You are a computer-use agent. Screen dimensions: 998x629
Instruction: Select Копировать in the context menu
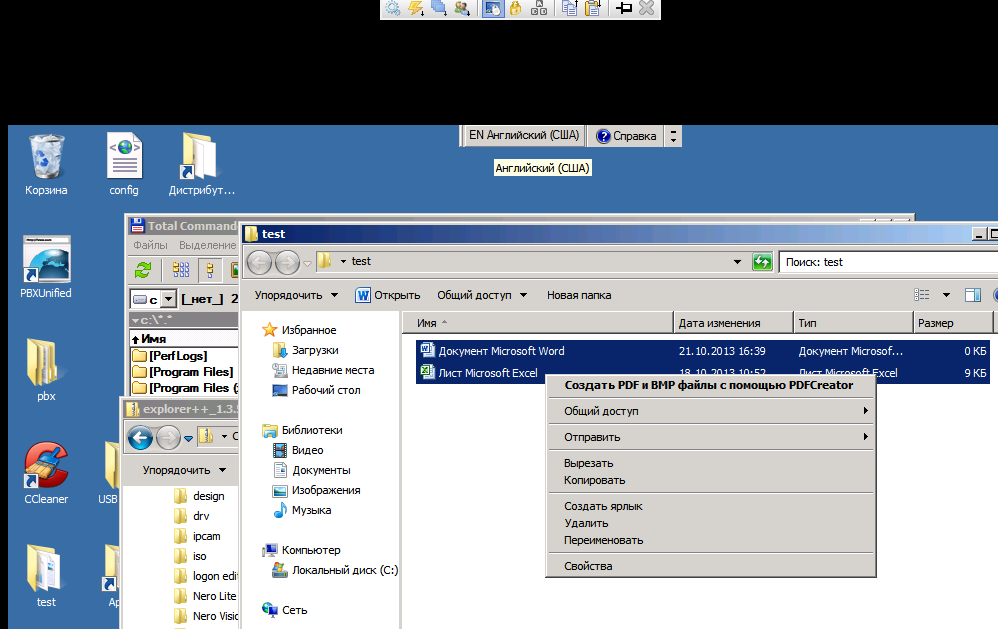click(594, 480)
